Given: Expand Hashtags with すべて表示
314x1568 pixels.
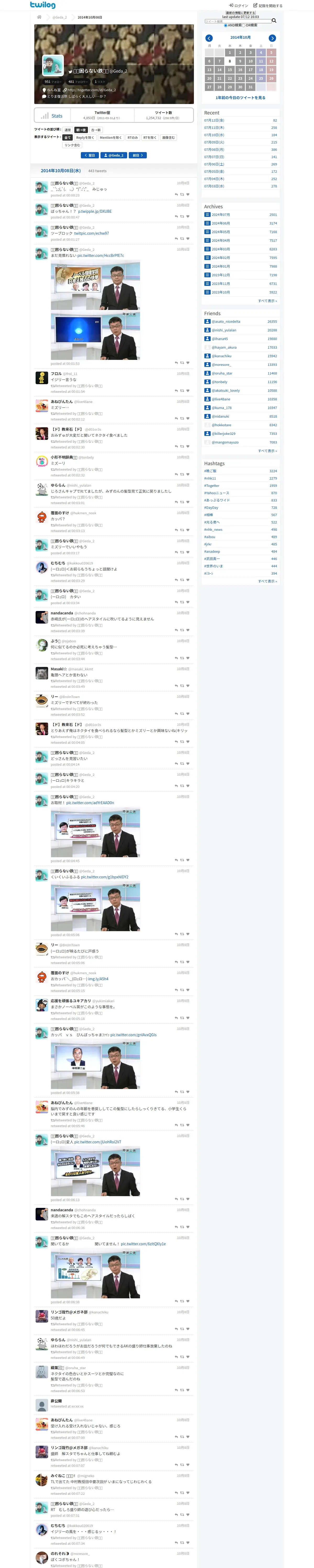Looking at the screenshot, I should [x=267, y=581].
